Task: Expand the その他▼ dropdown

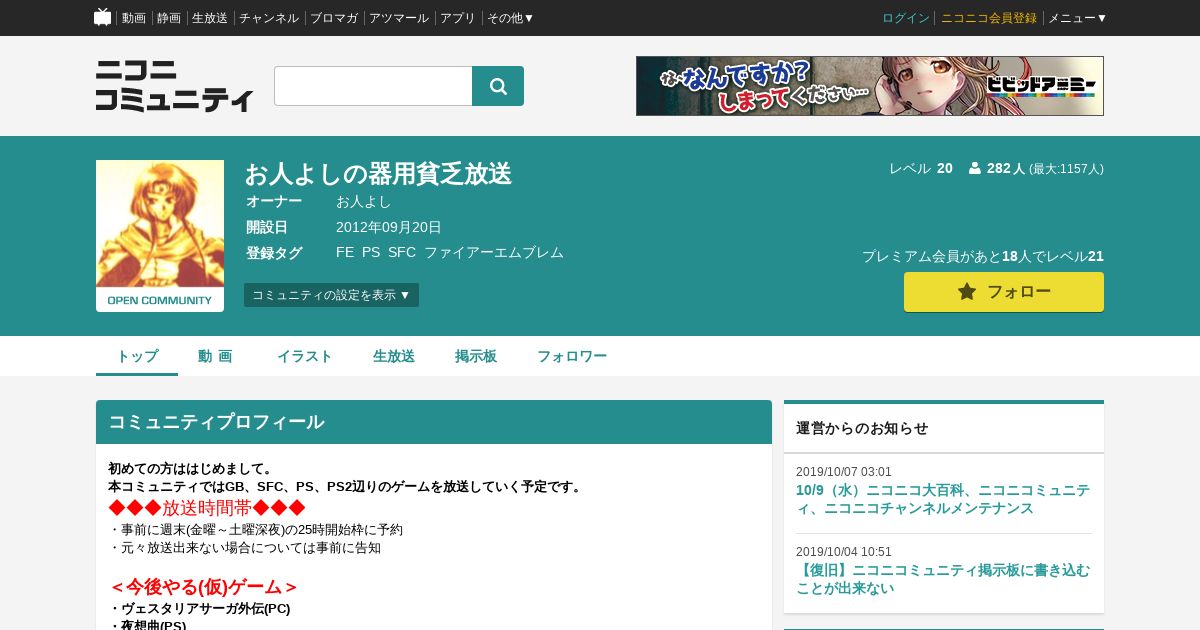Action: coord(511,18)
